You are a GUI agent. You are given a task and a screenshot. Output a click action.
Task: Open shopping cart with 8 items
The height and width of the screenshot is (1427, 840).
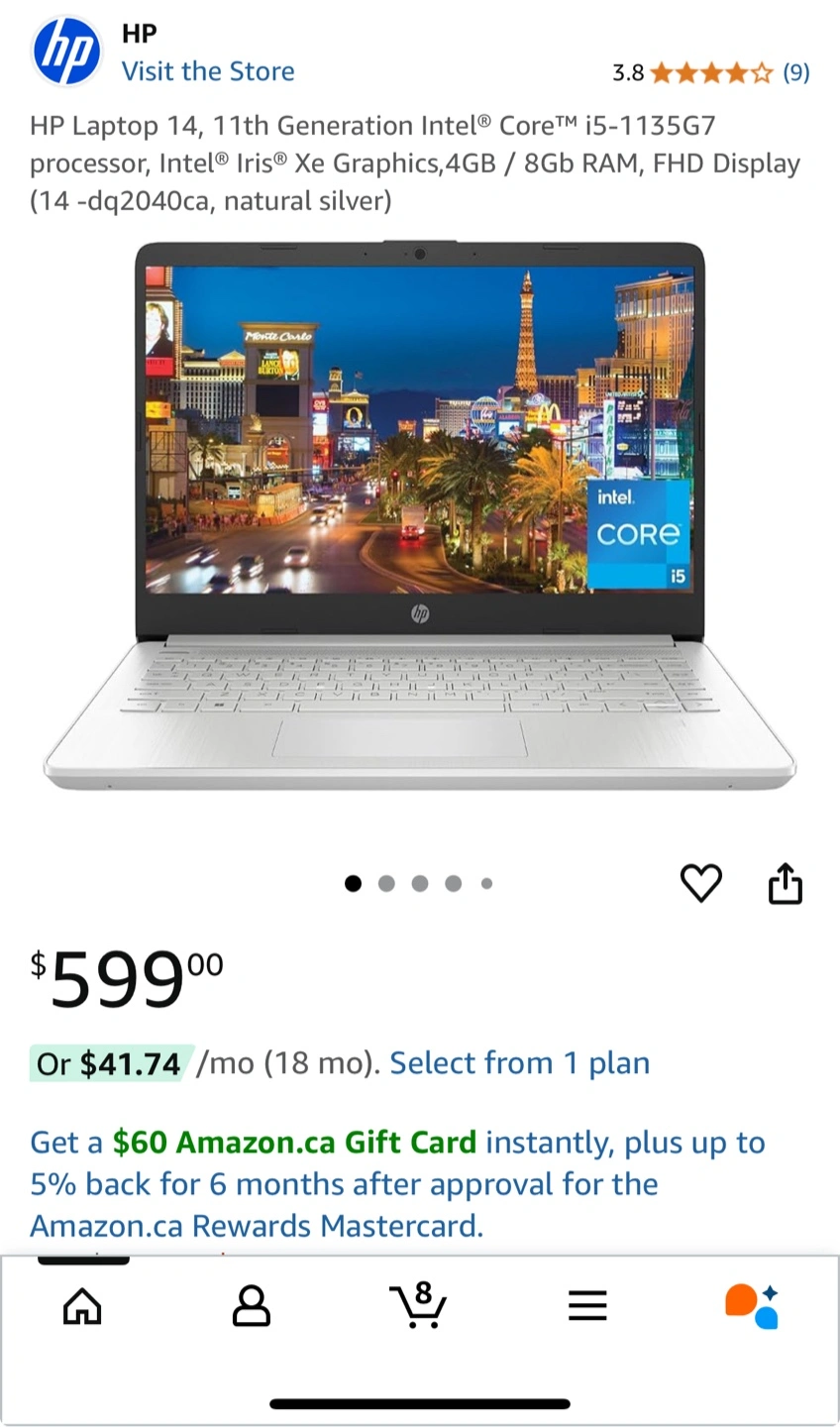(418, 1304)
